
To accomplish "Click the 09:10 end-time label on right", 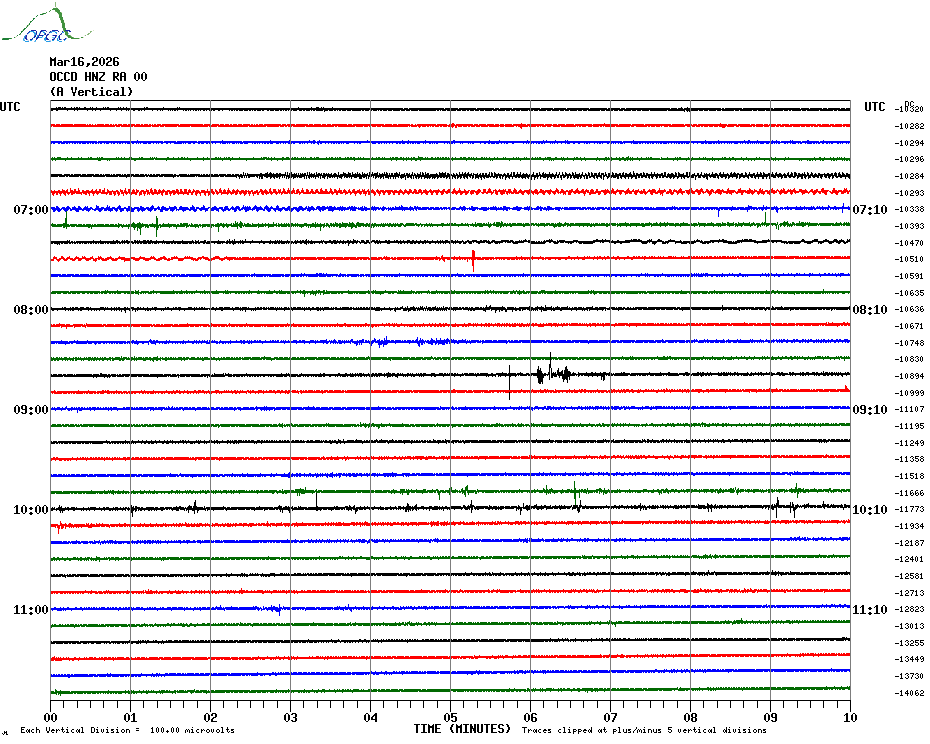I will coord(869,410).
